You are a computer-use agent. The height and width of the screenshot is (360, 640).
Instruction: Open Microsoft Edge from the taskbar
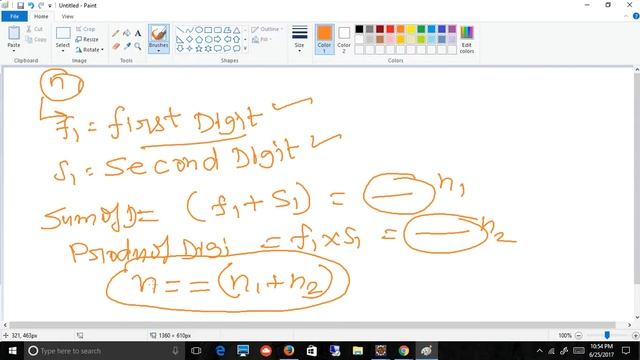pos(220,351)
